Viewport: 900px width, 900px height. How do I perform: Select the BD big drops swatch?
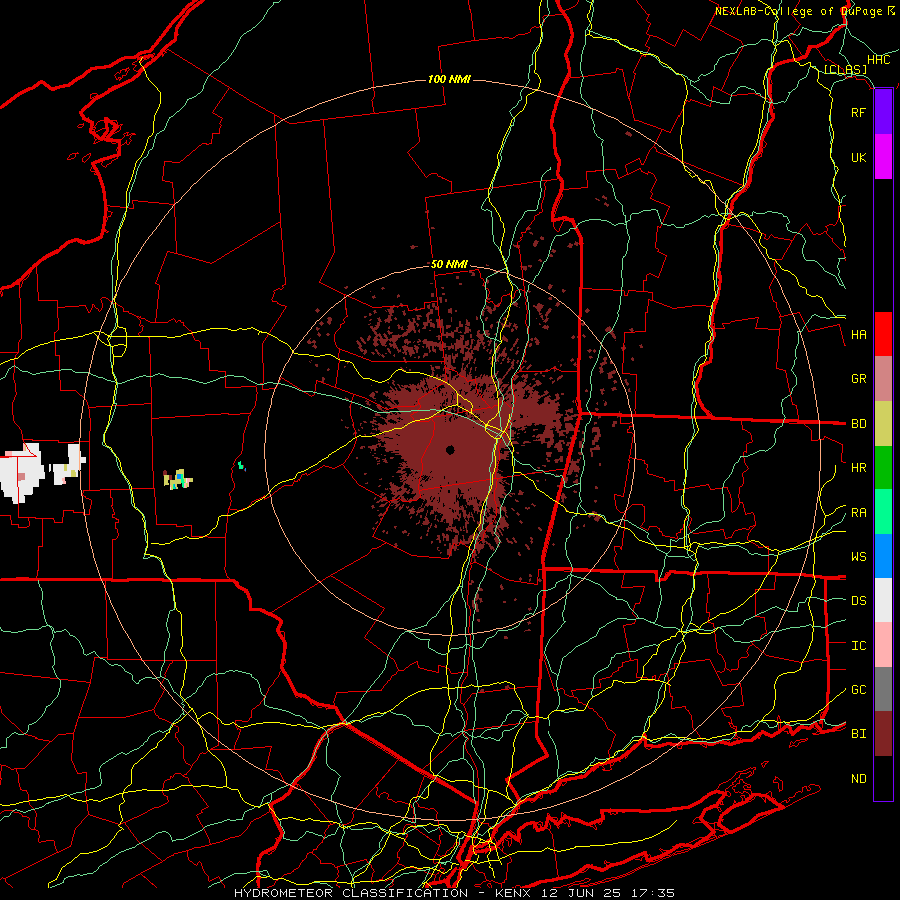coord(883,424)
